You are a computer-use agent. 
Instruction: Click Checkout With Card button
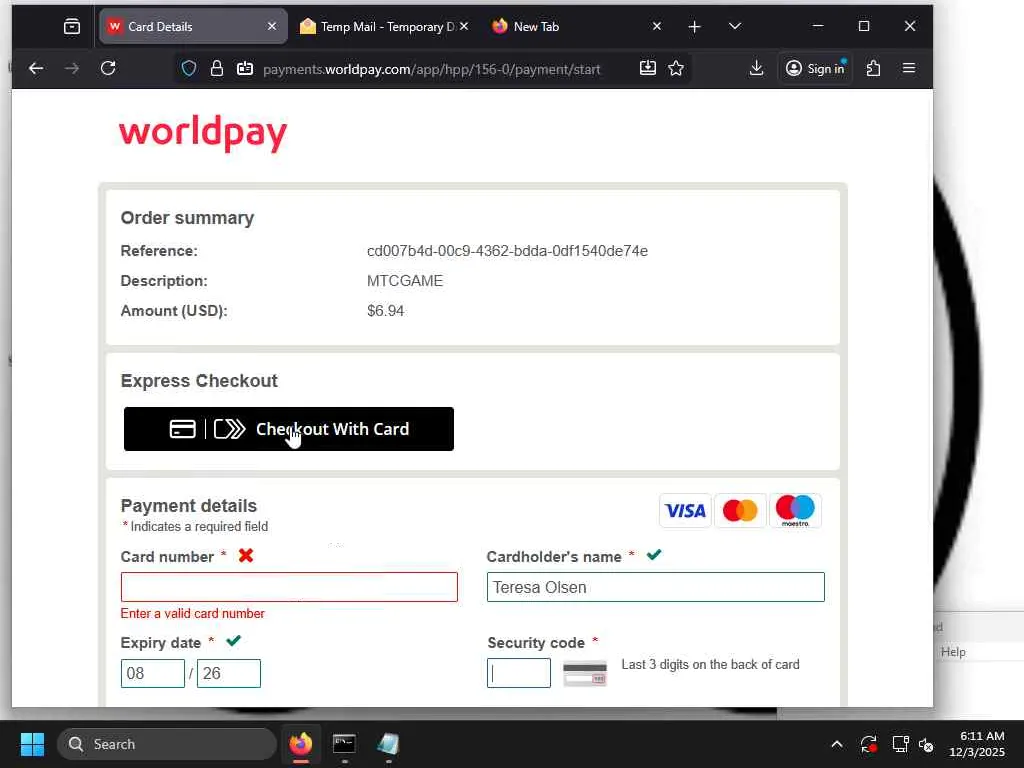[289, 429]
